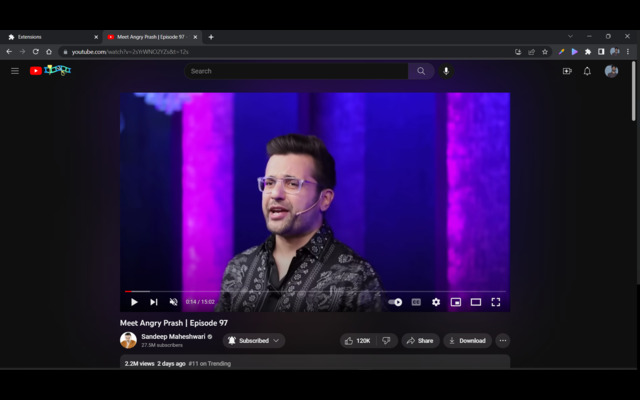Switch to the miniplayer
Viewport: 640px width, 400px height.
coord(456,302)
